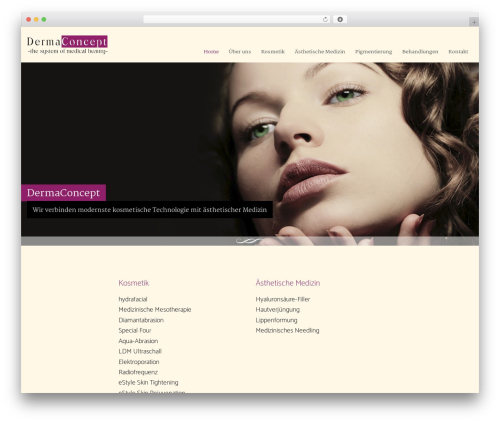Click the green maximize window dot
The width and height of the screenshot is (500, 423).
click(x=44, y=20)
